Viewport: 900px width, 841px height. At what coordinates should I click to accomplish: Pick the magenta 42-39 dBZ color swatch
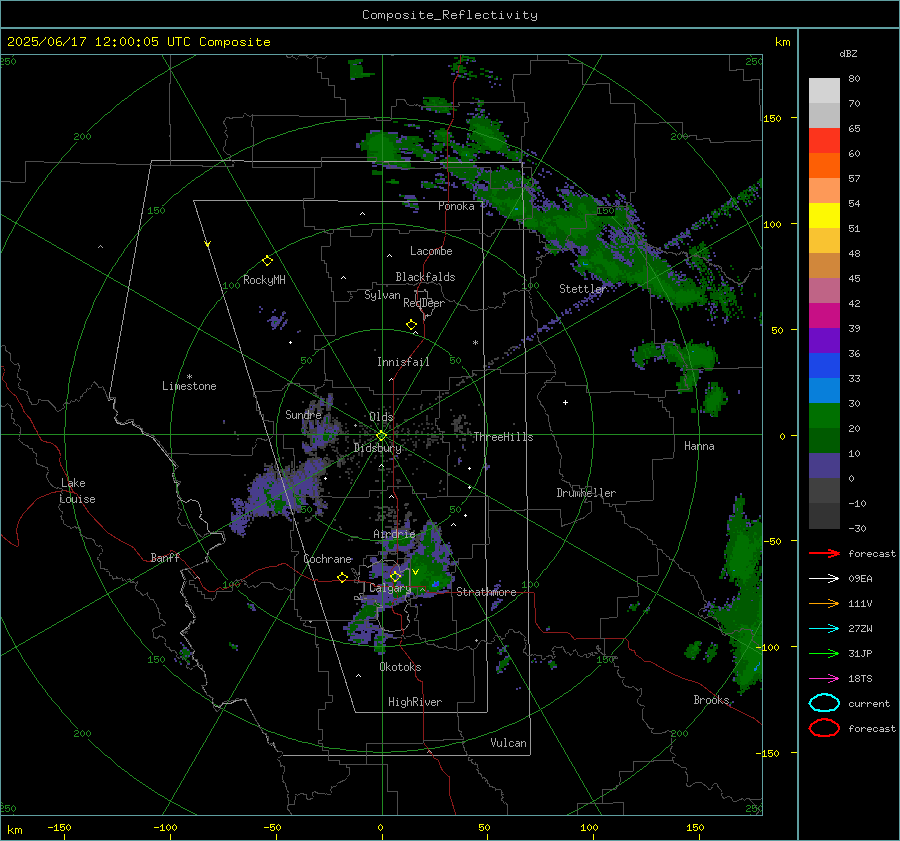[824, 315]
